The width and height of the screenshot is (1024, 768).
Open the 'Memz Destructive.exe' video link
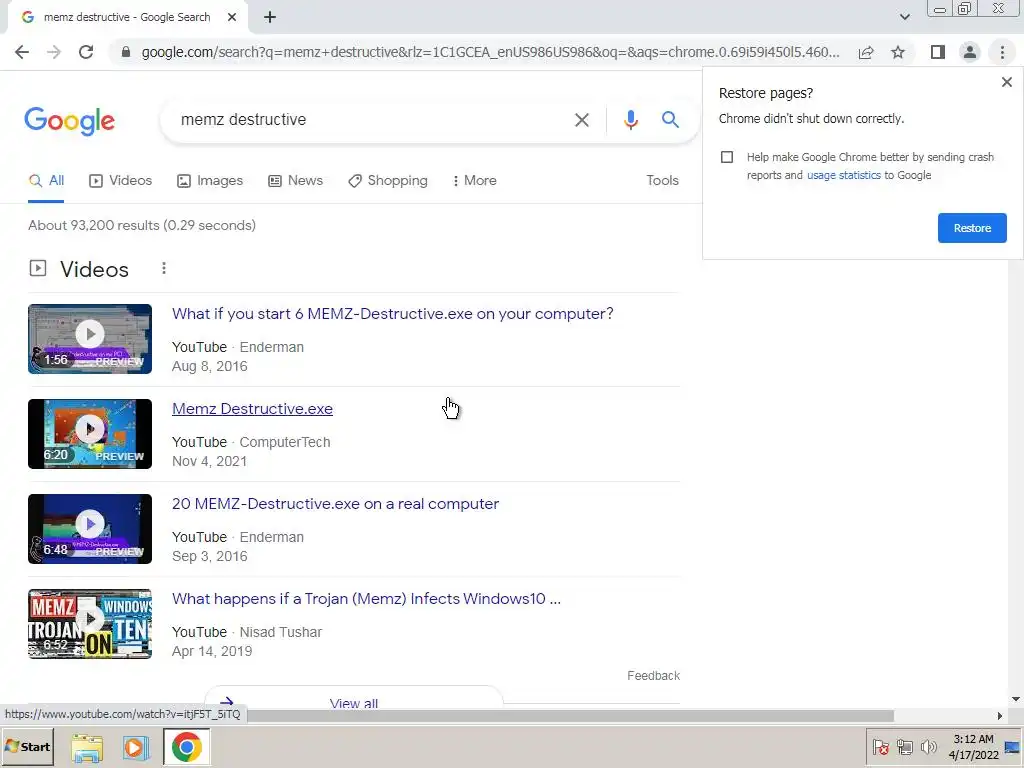click(x=252, y=409)
